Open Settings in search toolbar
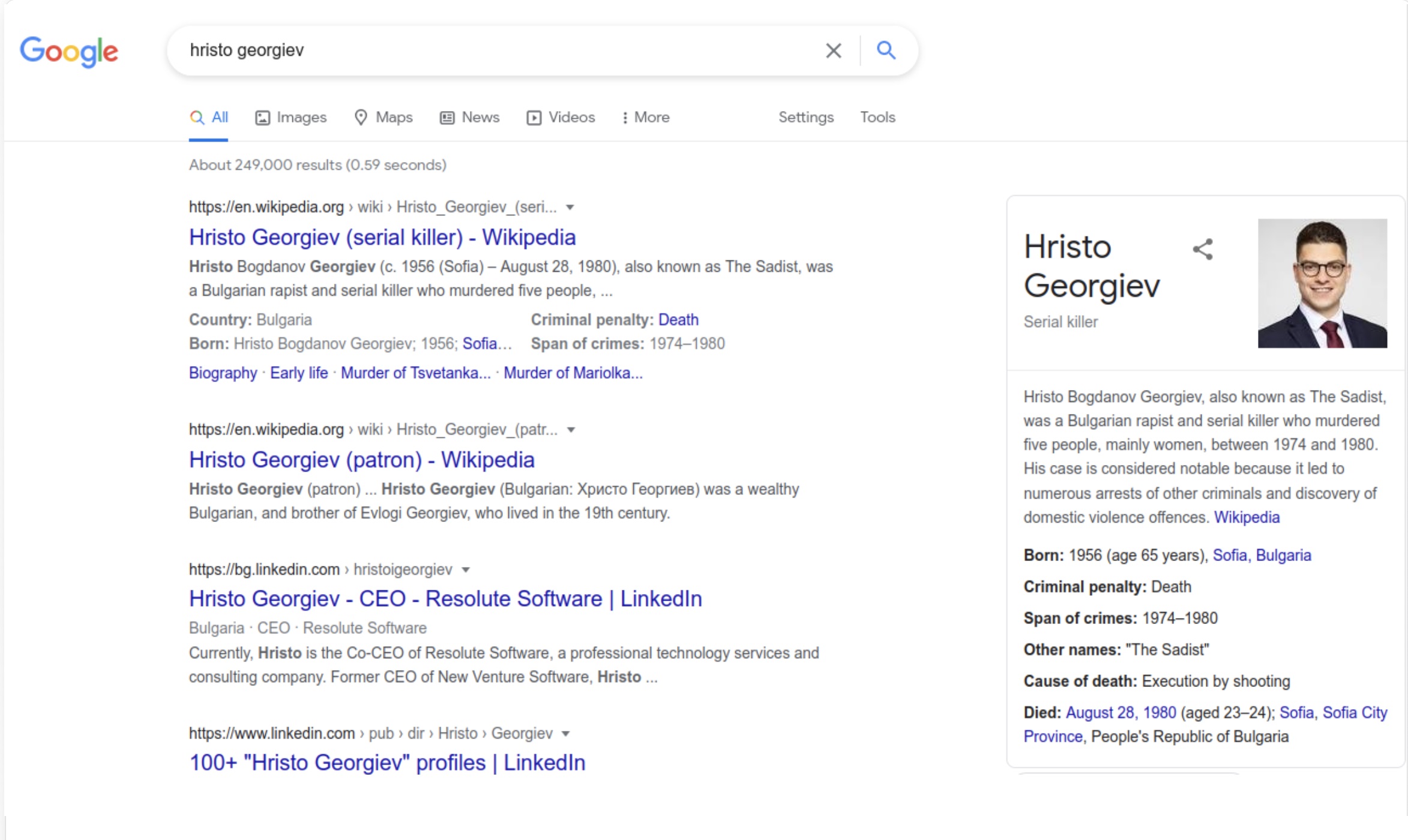This screenshot has height=840, width=1408. (806, 117)
